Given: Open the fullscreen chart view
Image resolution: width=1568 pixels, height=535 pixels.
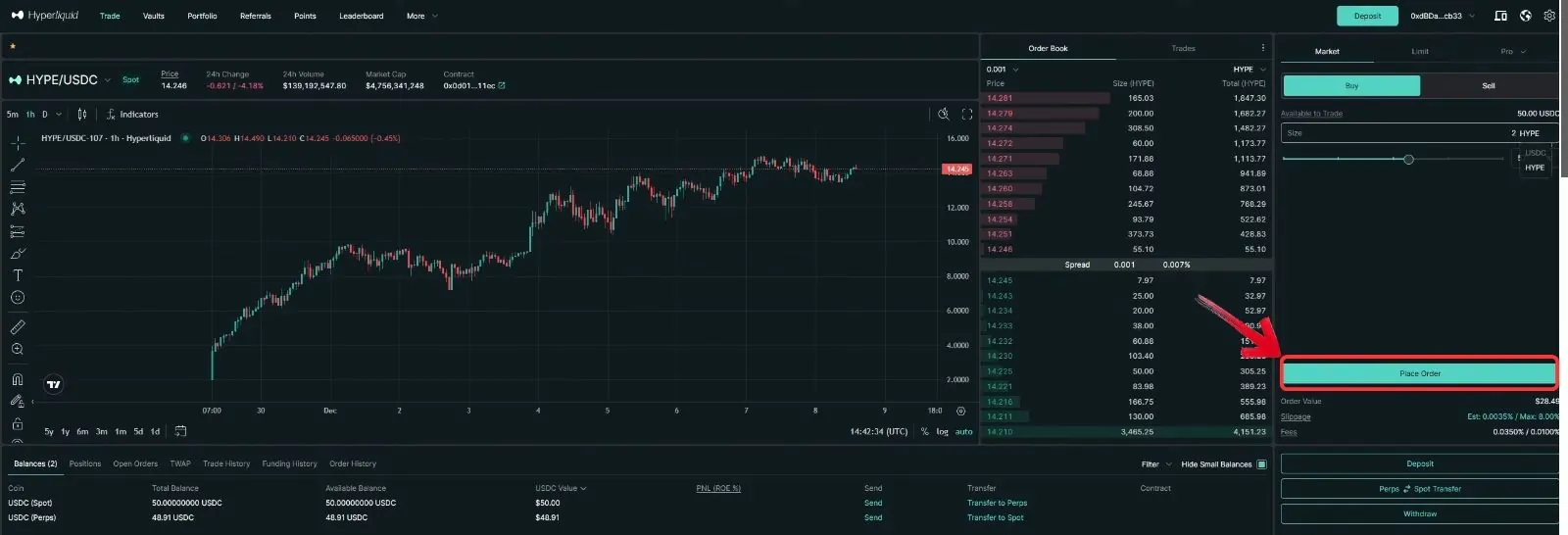Looking at the screenshot, I should pos(967,114).
